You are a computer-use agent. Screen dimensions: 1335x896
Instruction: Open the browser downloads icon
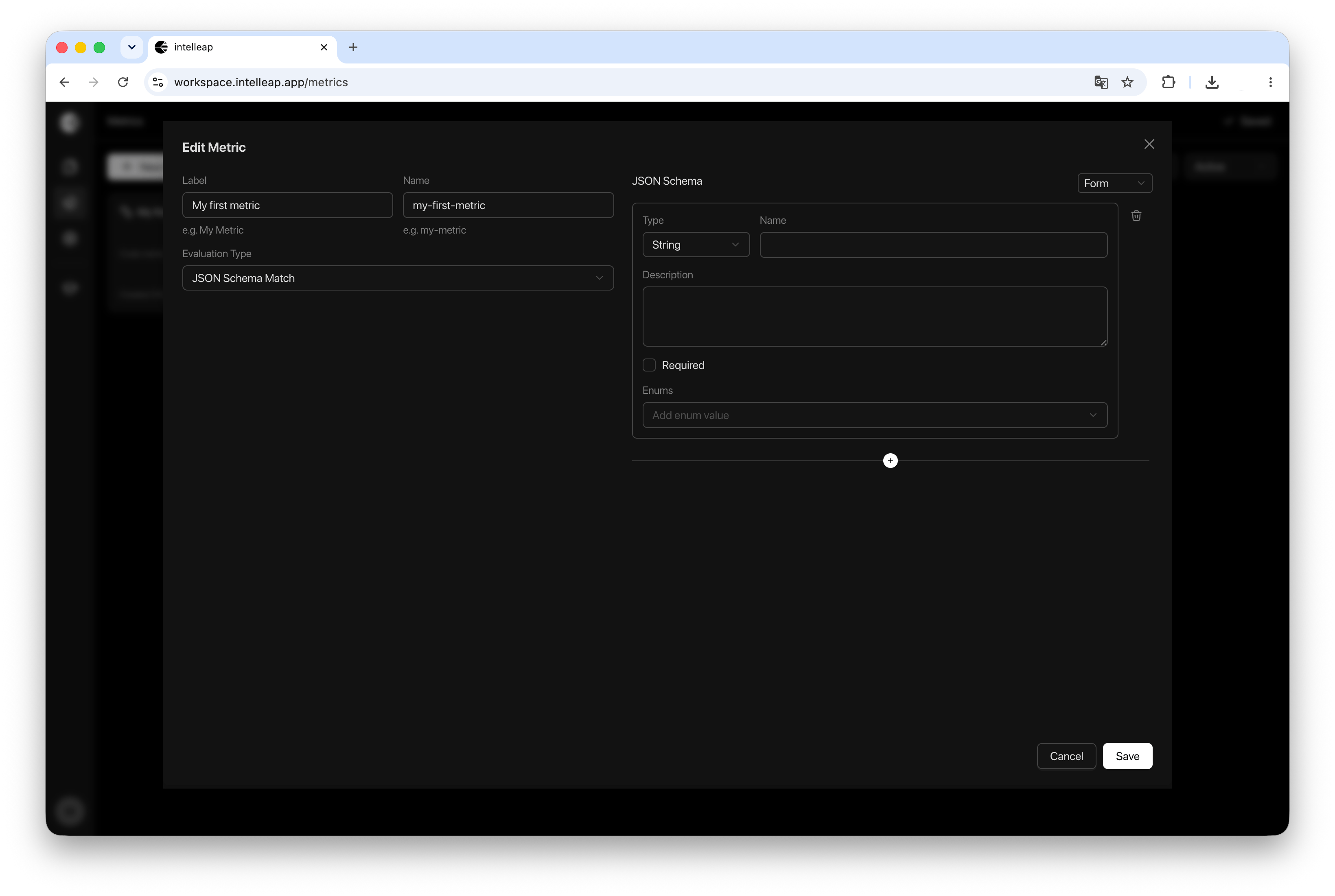click(1212, 82)
